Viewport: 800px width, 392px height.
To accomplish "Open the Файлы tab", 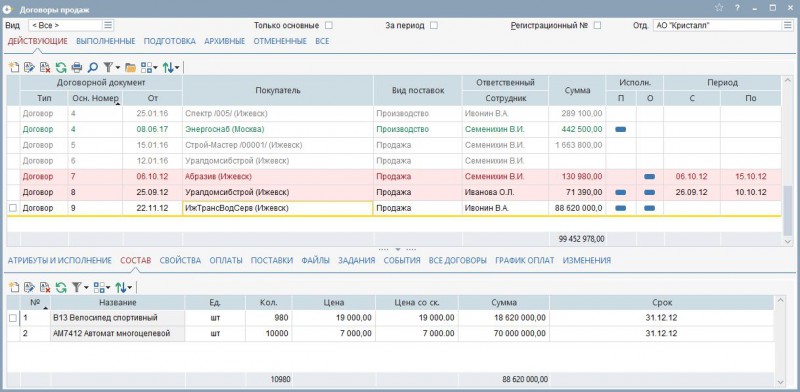I will [x=315, y=260].
